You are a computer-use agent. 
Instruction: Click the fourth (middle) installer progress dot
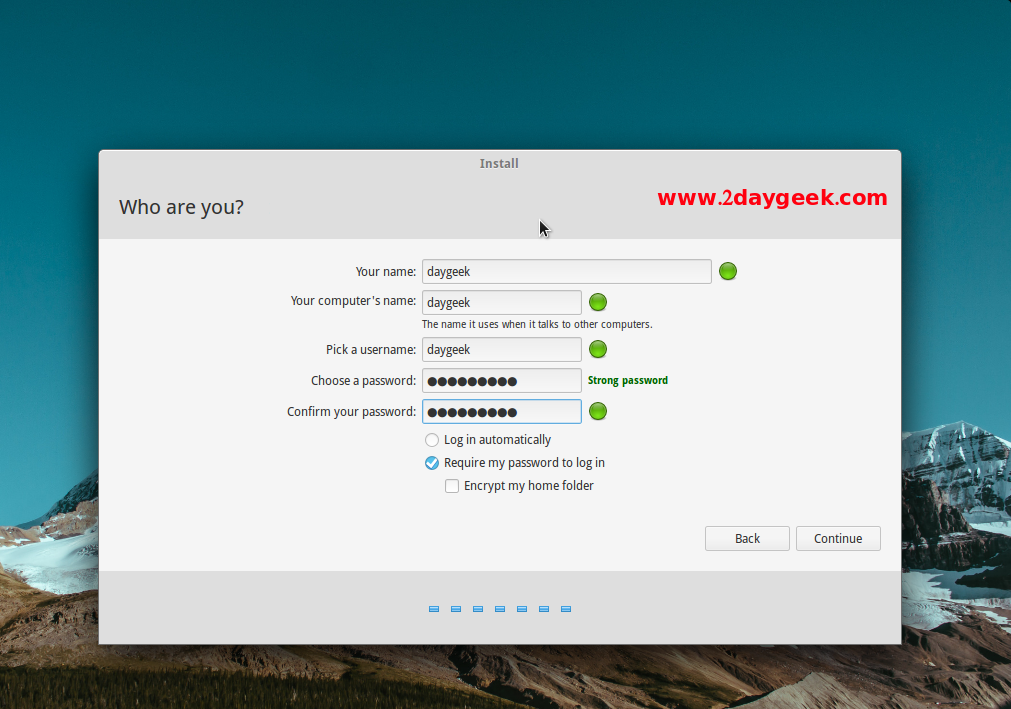click(500, 608)
